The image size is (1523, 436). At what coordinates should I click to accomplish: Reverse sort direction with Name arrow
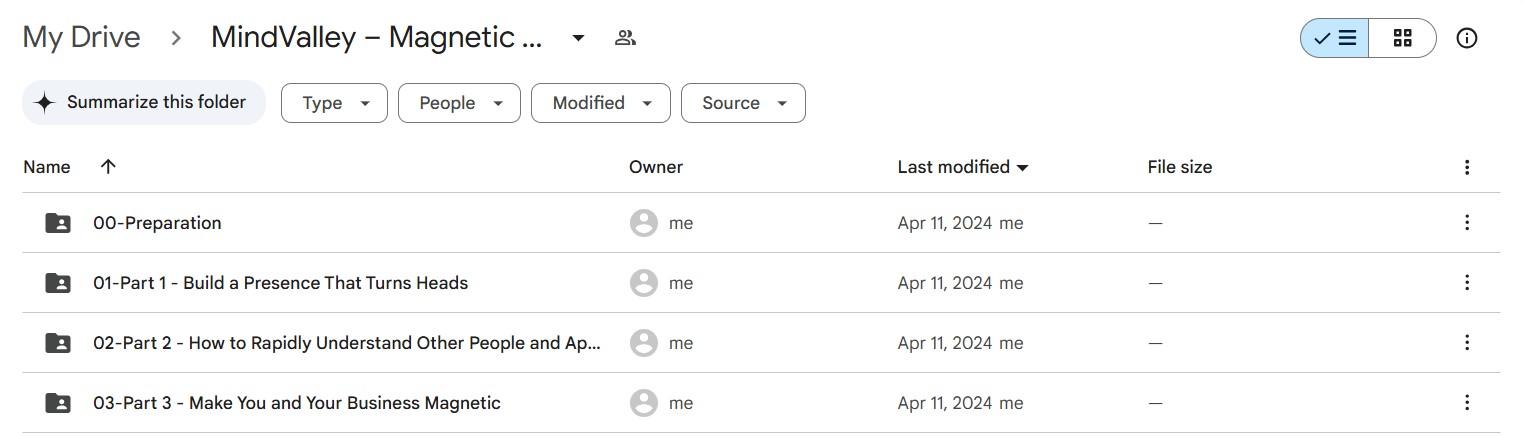[x=108, y=167]
